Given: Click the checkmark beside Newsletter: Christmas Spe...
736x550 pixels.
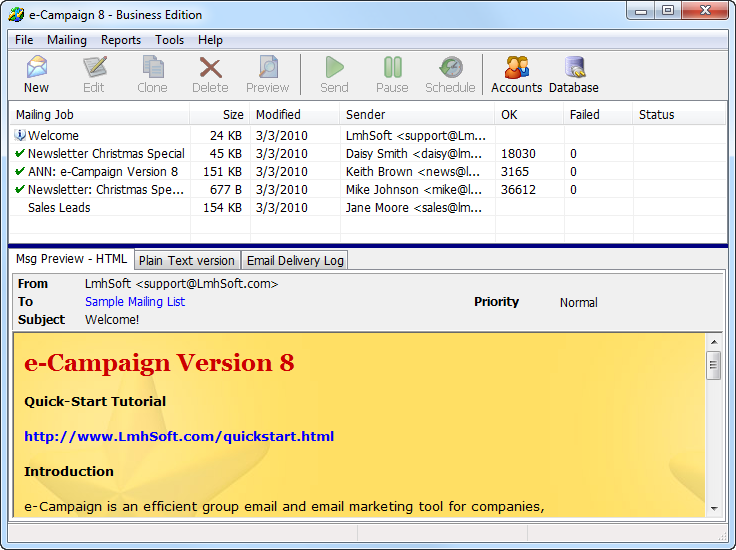Looking at the screenshot, I should click(x=20, y=189).
